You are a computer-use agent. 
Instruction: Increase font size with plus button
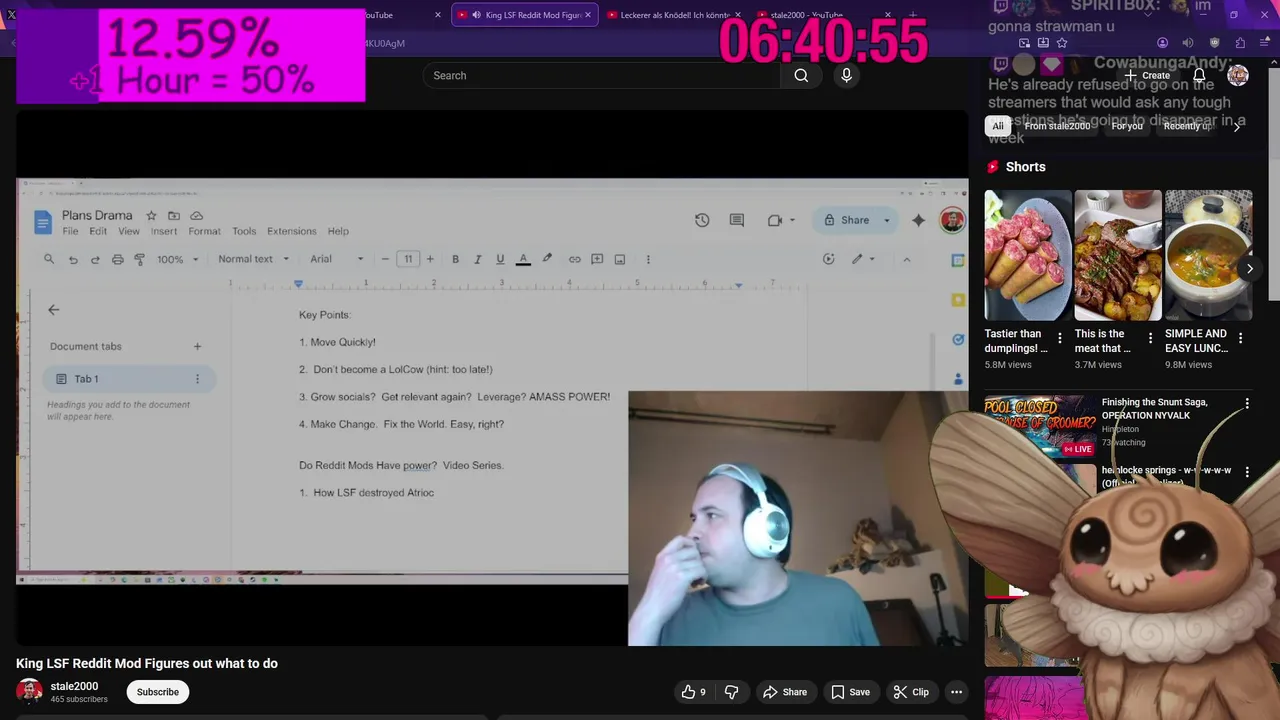[430, 259]
